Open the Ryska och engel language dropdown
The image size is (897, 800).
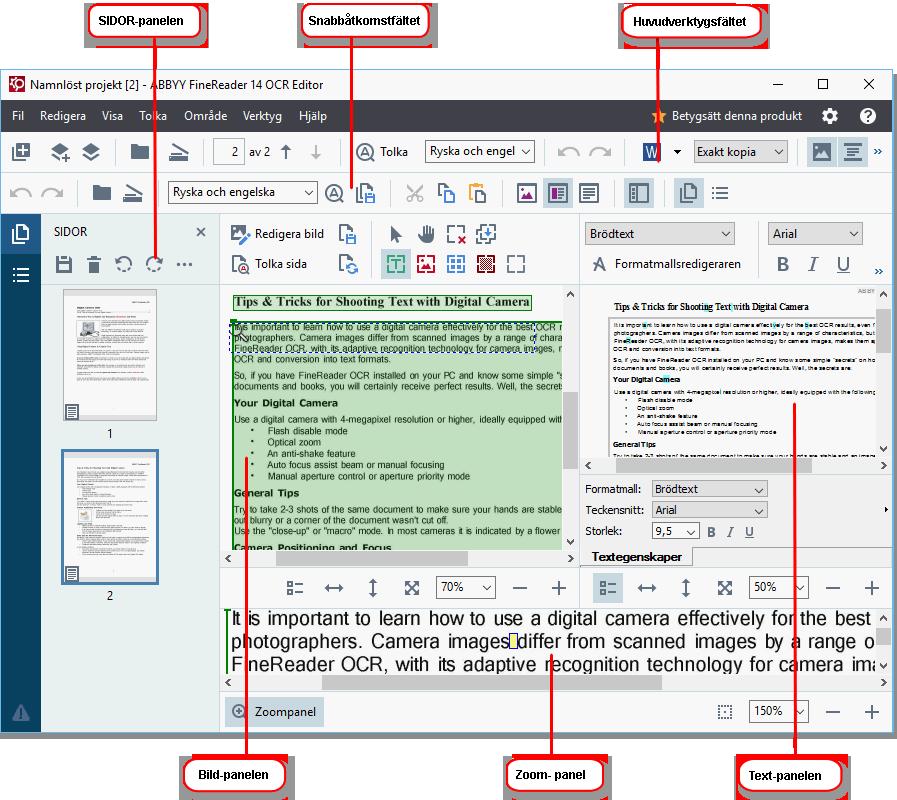click(x=479, y=152)
